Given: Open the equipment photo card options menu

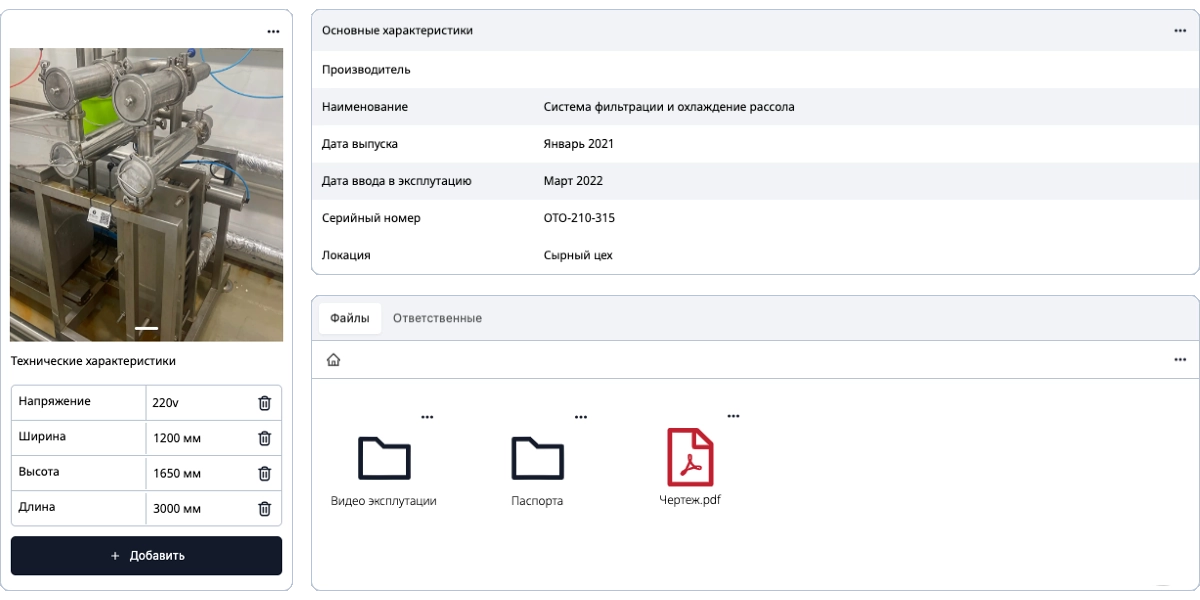Looking at the screenshot, I should [x=273, y=32].
